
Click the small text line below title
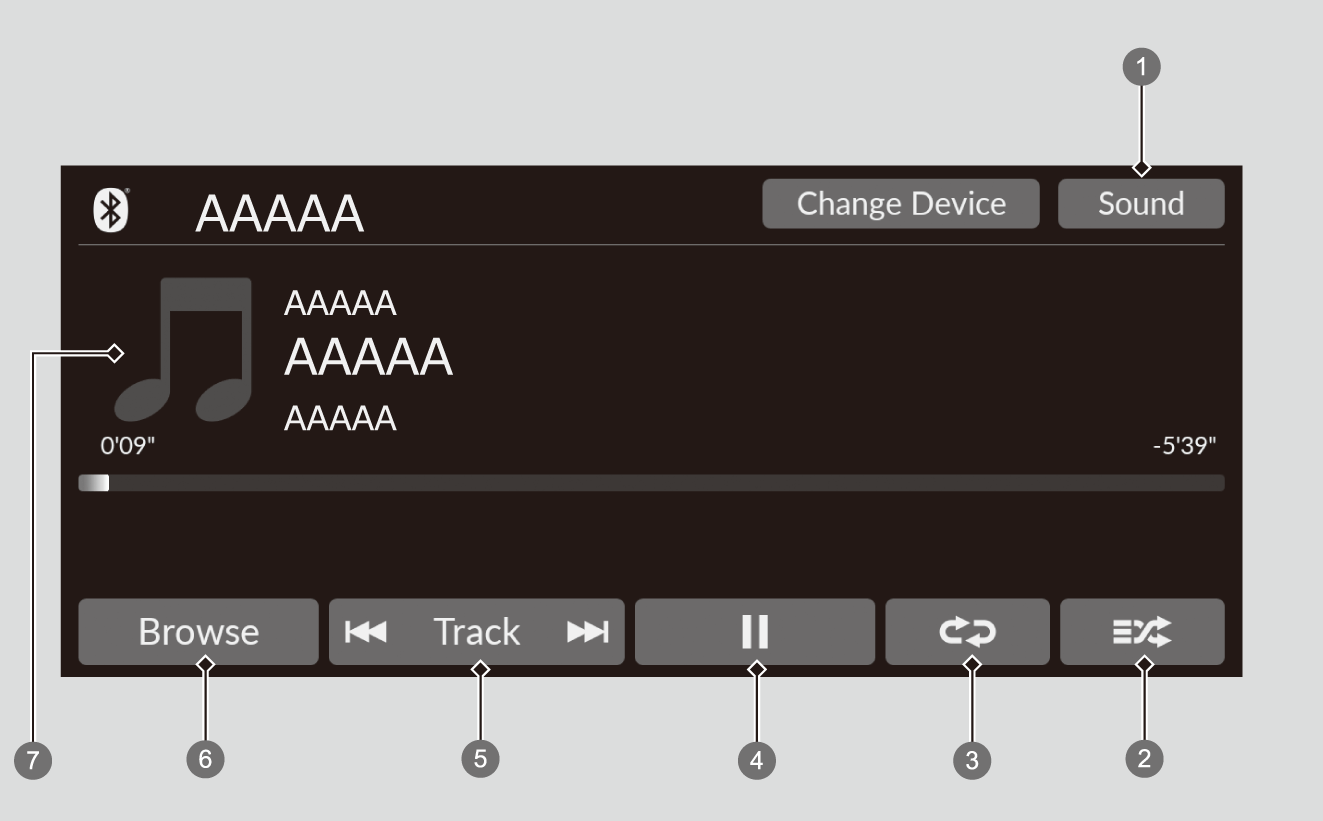(340, 420)
